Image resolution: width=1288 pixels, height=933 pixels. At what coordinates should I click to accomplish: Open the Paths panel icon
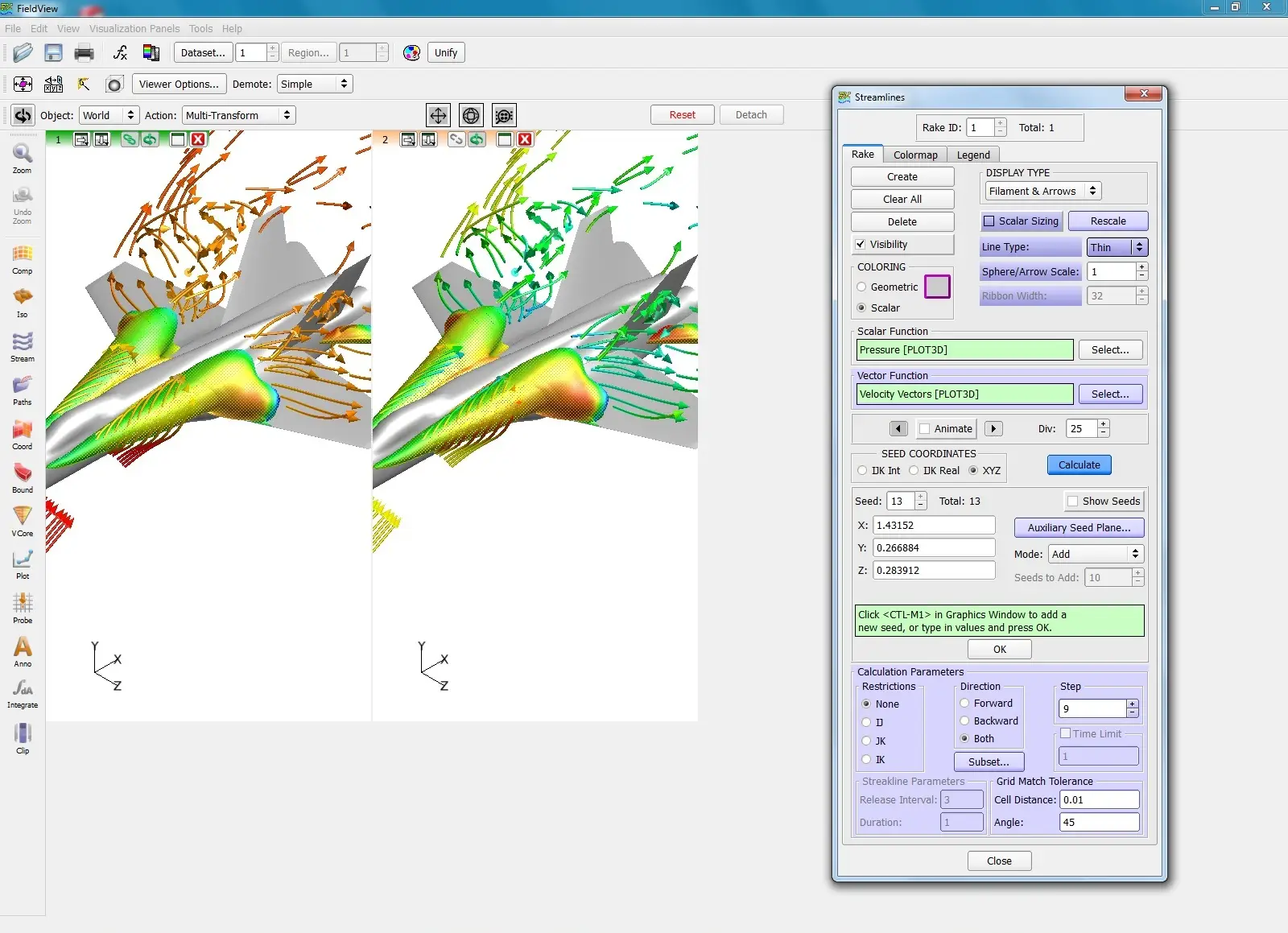[x=23, y=390]
